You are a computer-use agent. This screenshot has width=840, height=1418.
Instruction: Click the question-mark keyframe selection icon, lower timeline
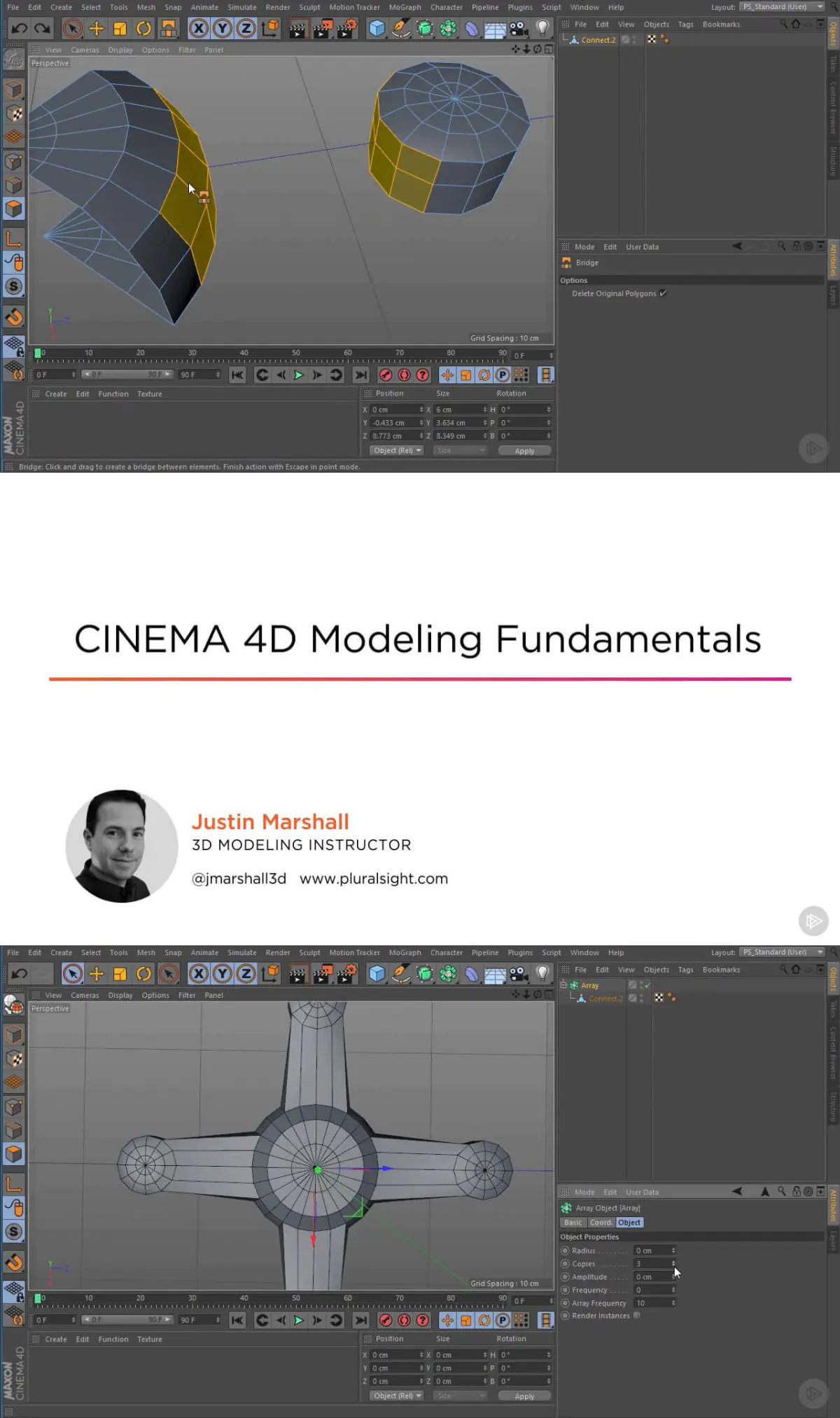[x=423, y=1320]
